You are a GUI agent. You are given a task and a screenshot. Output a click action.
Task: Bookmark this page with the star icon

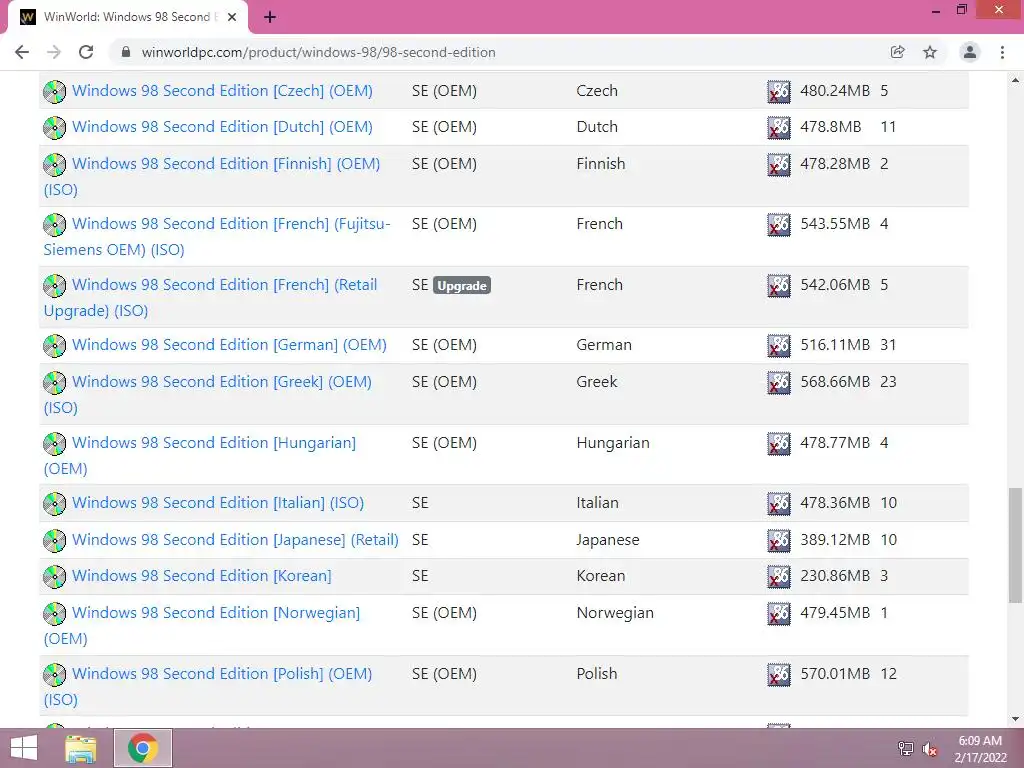(930, 52)
